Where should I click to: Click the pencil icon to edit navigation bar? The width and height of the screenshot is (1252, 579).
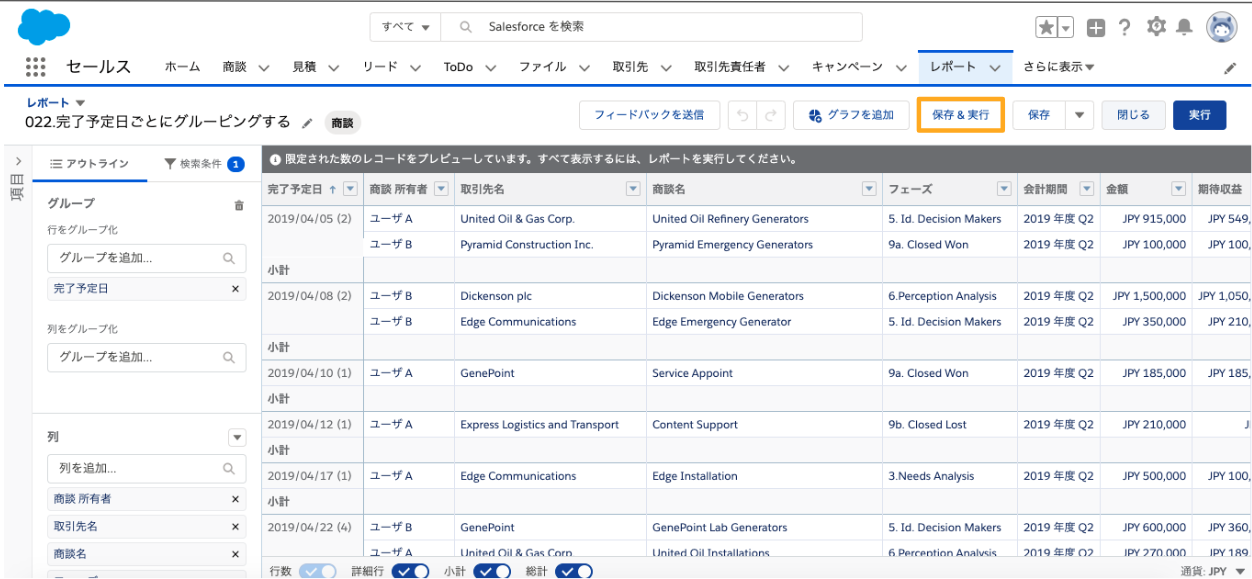[1230, 68]
